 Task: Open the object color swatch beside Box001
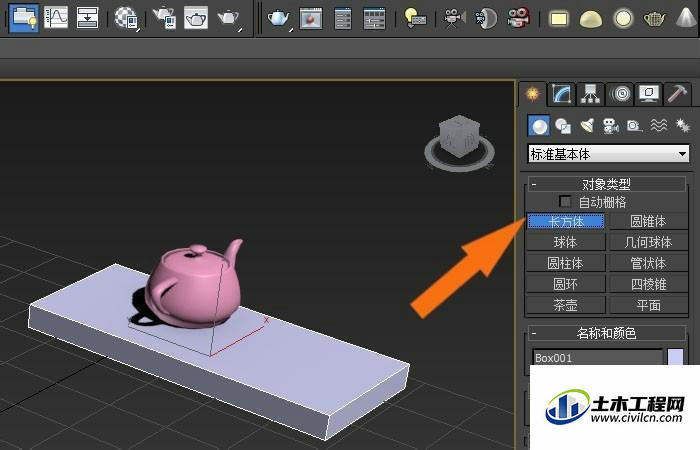(x=675, y=357)
